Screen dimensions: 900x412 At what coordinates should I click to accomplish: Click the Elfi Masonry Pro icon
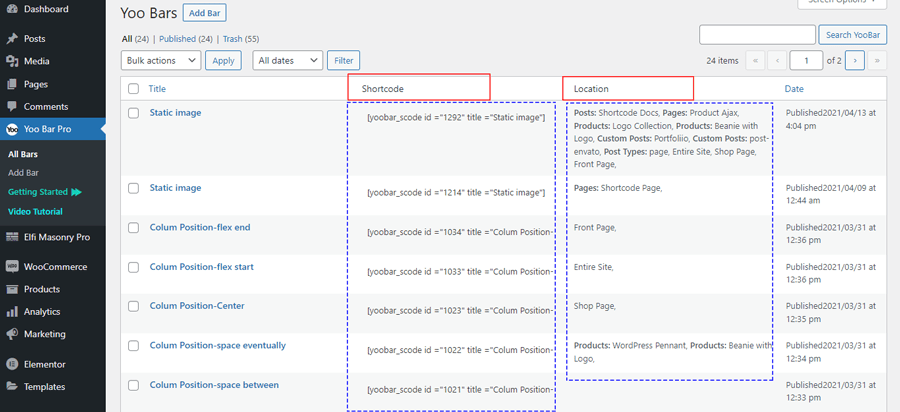[12, 237]
